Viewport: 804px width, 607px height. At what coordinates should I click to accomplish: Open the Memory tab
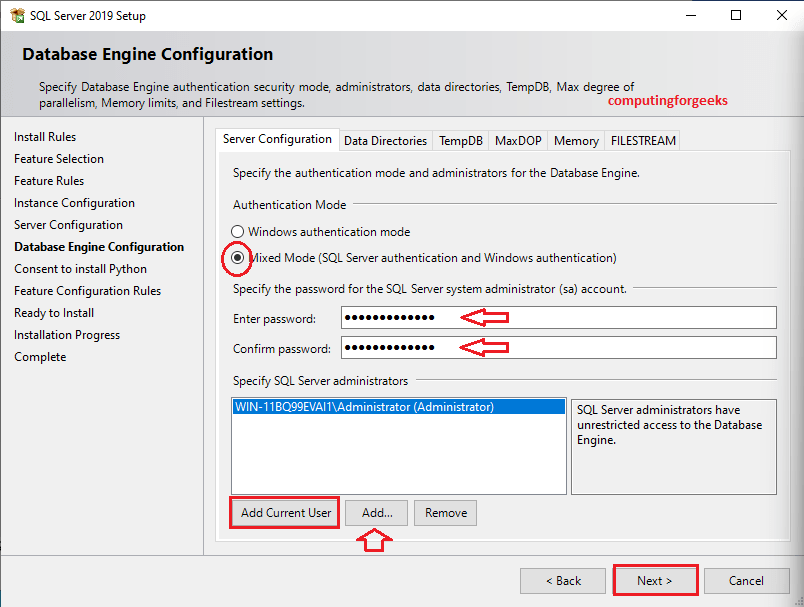click(575, 140)
